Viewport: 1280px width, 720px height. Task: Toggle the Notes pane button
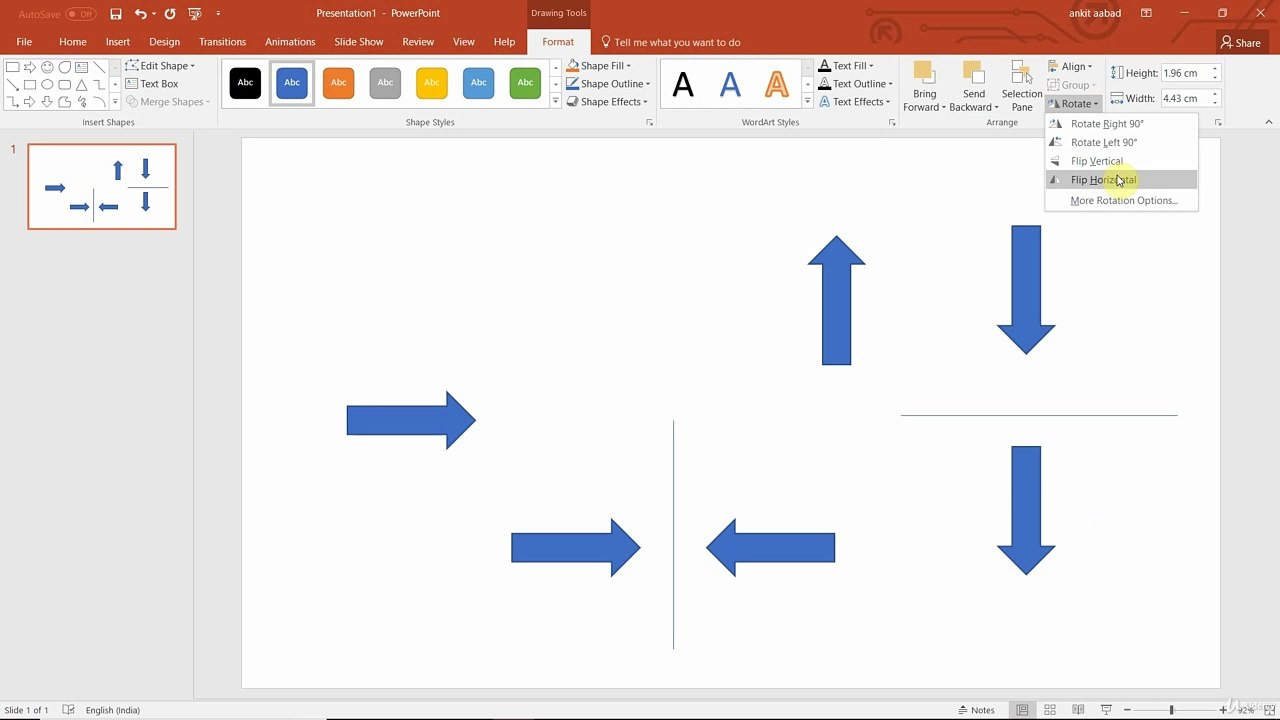click(x=975, y=710)
